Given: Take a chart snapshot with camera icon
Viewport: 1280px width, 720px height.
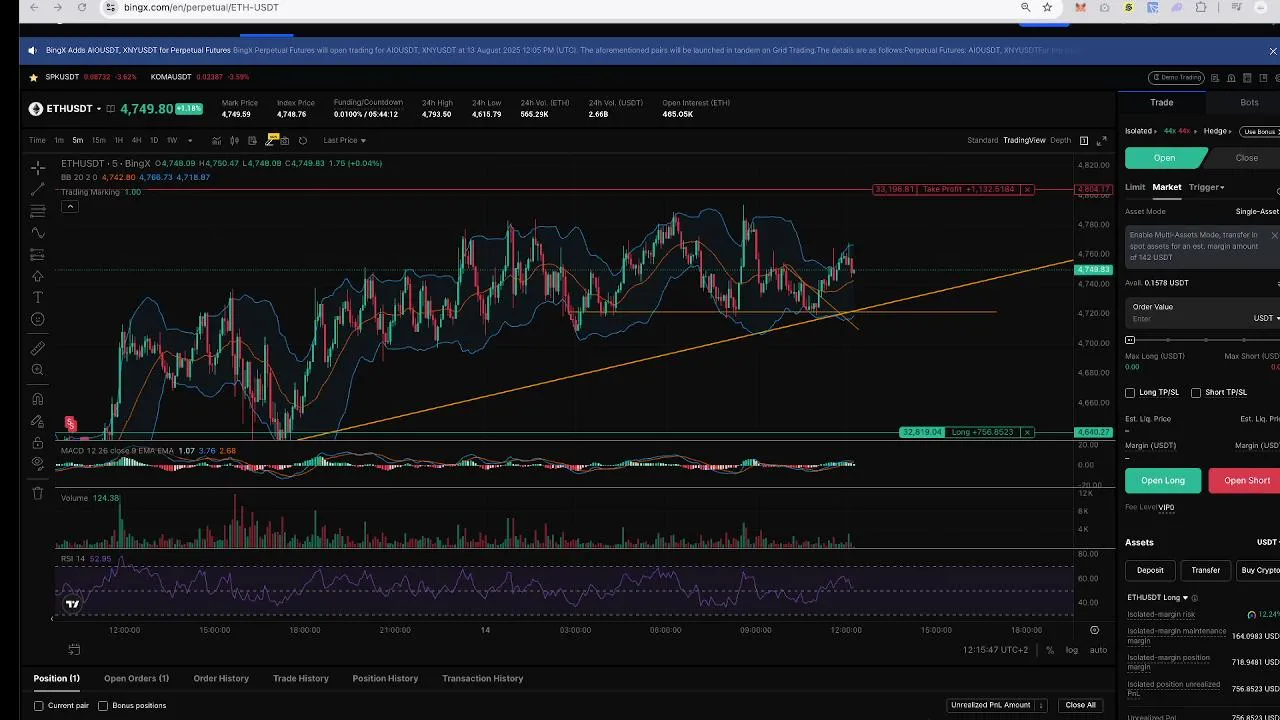Looking at the screenshot, I should pyautogui.click(x=285, y=140).
